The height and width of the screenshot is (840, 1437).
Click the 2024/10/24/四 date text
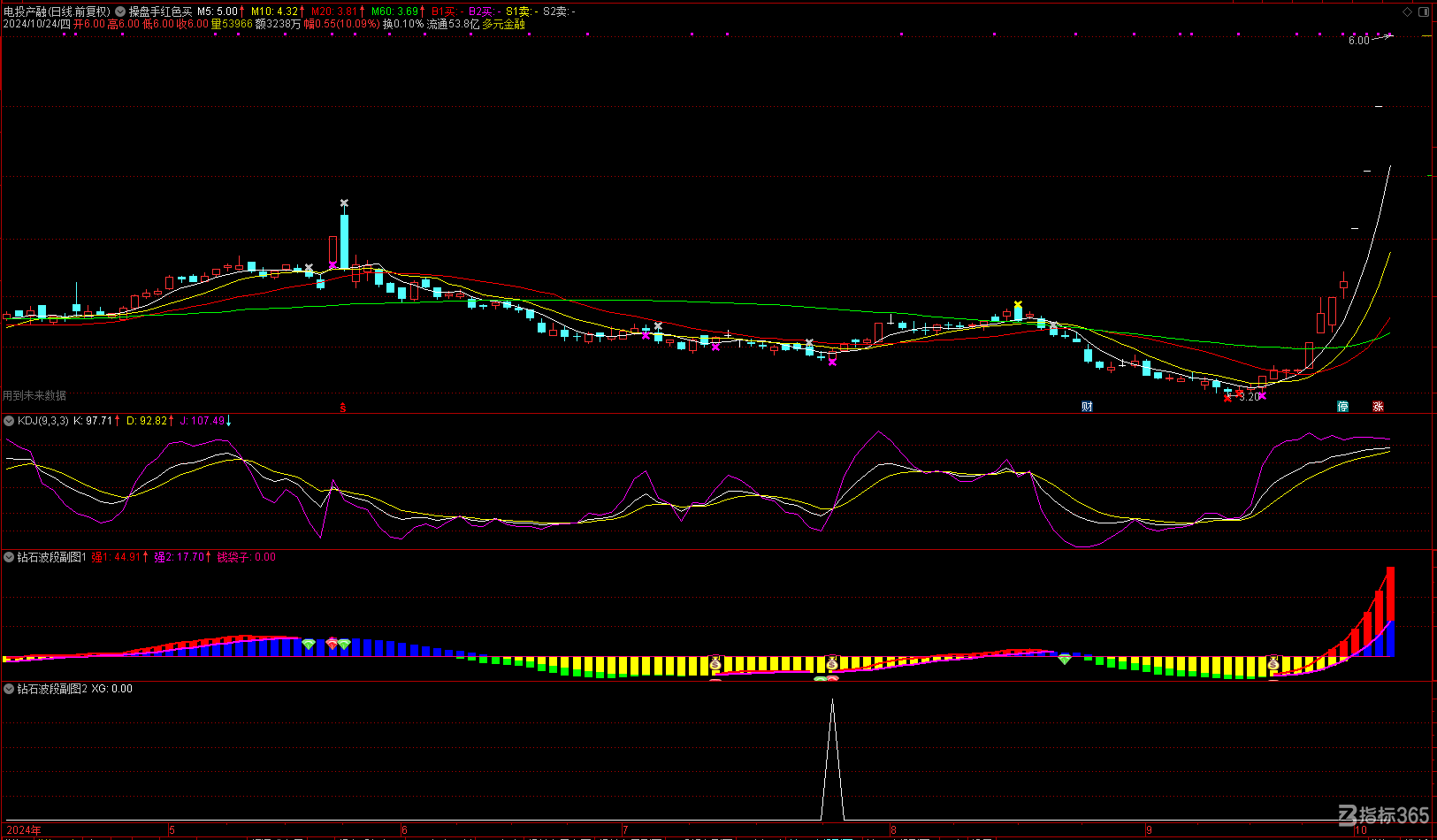(x=36, y=24)
